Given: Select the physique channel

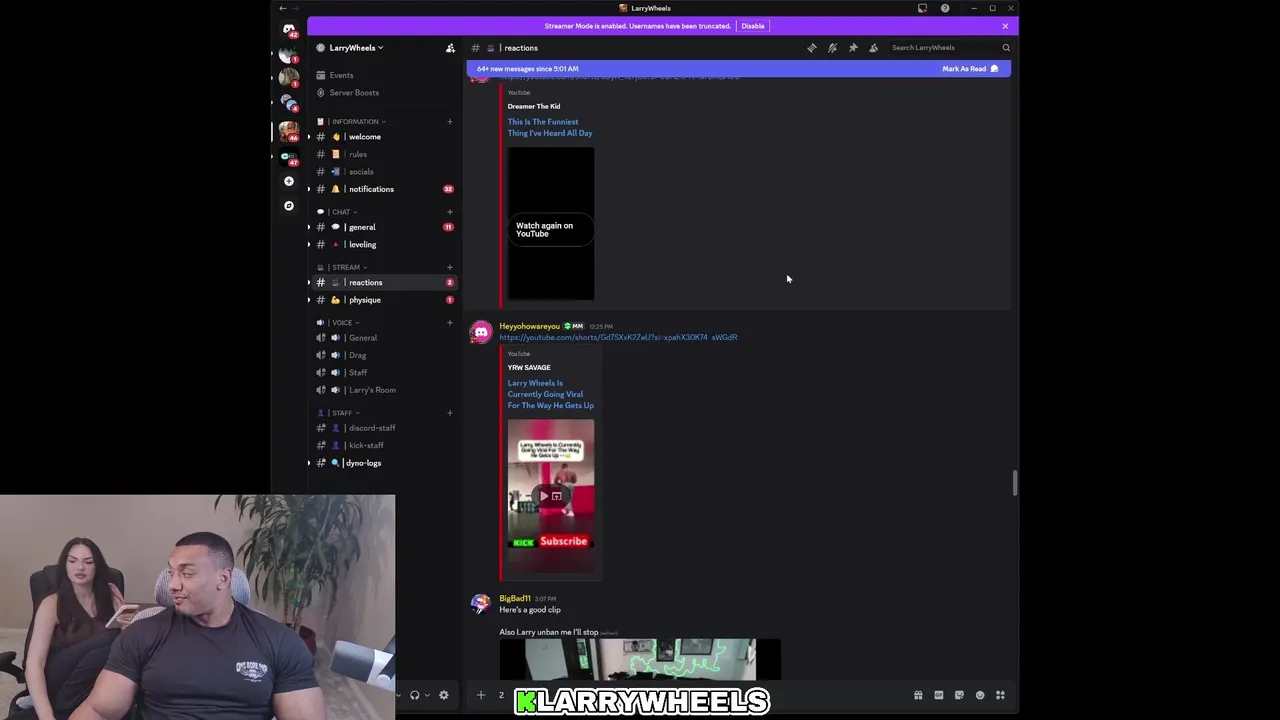Looking at the screenshot, I should tap(384, 300).
